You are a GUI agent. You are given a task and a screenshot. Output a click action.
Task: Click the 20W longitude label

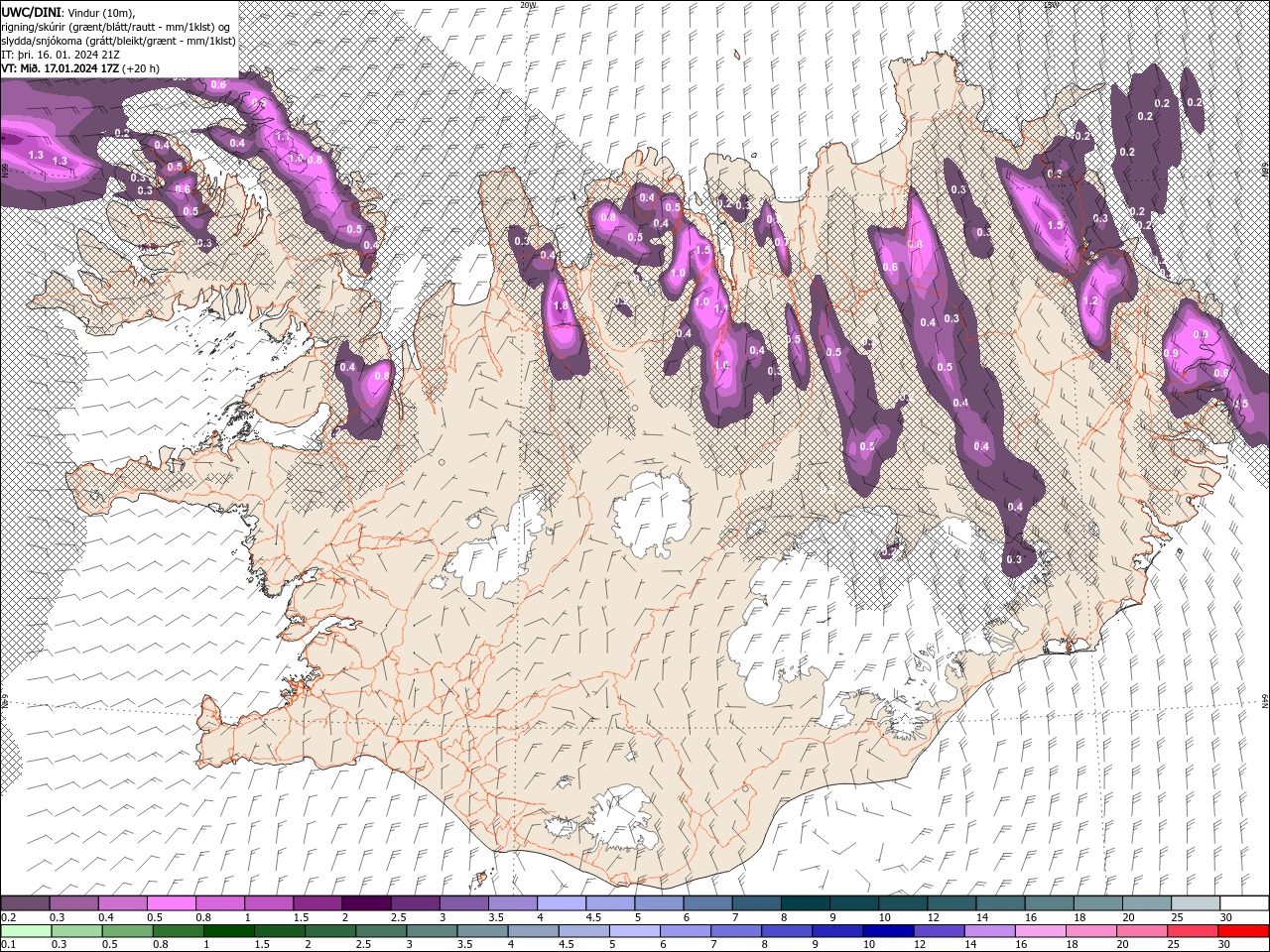pyautogui.click(x=528, y=5)
